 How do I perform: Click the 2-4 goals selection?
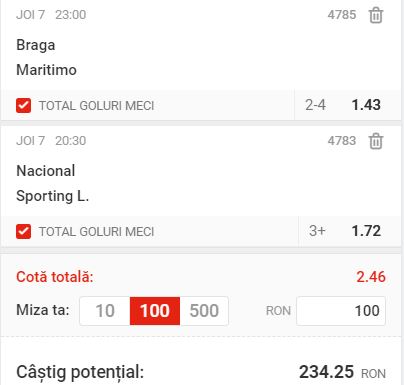[315, 105]
